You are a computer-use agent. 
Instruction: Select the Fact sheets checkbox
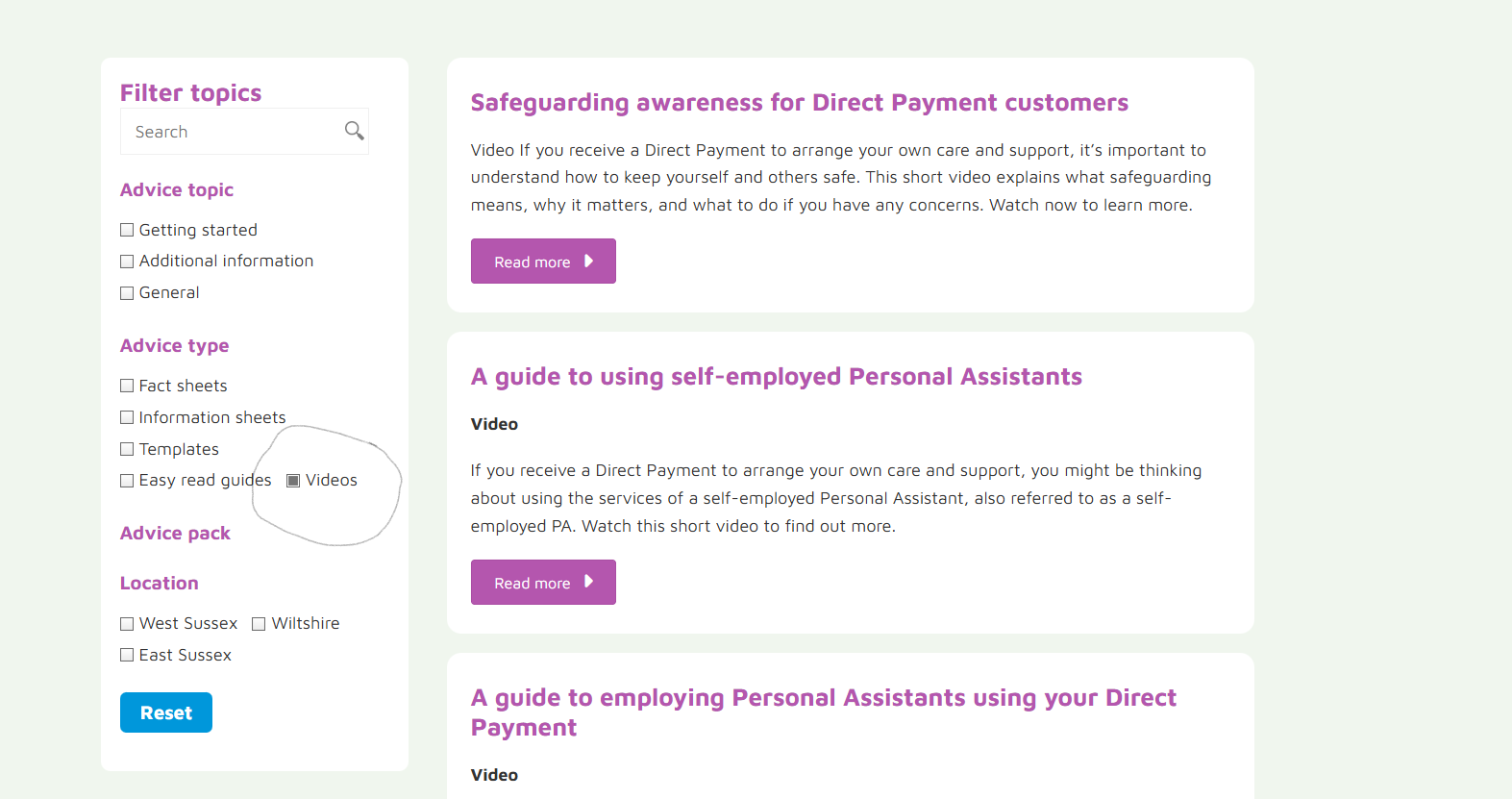[127, 386]
